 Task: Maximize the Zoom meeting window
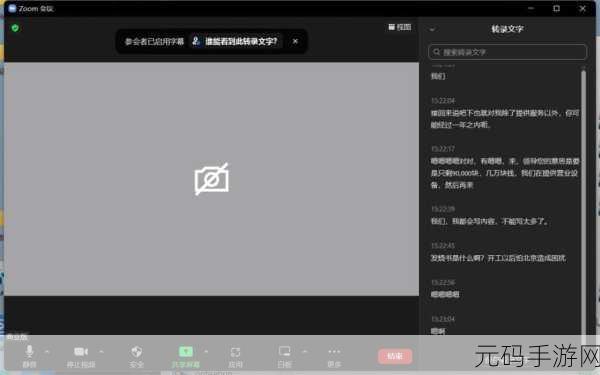[x=556, y=8]
